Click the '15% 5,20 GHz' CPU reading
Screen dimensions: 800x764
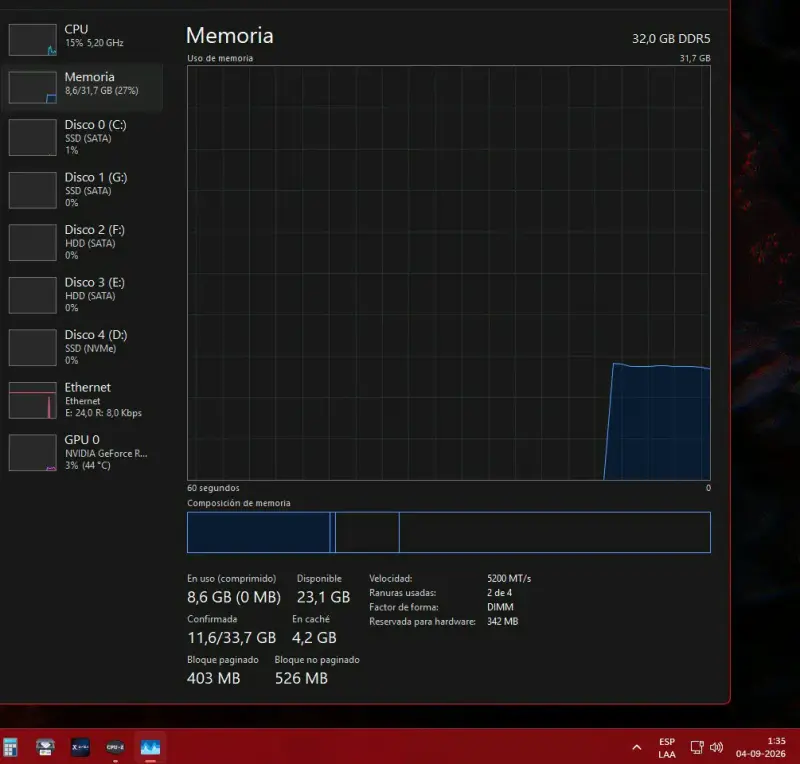coord(94,43)
